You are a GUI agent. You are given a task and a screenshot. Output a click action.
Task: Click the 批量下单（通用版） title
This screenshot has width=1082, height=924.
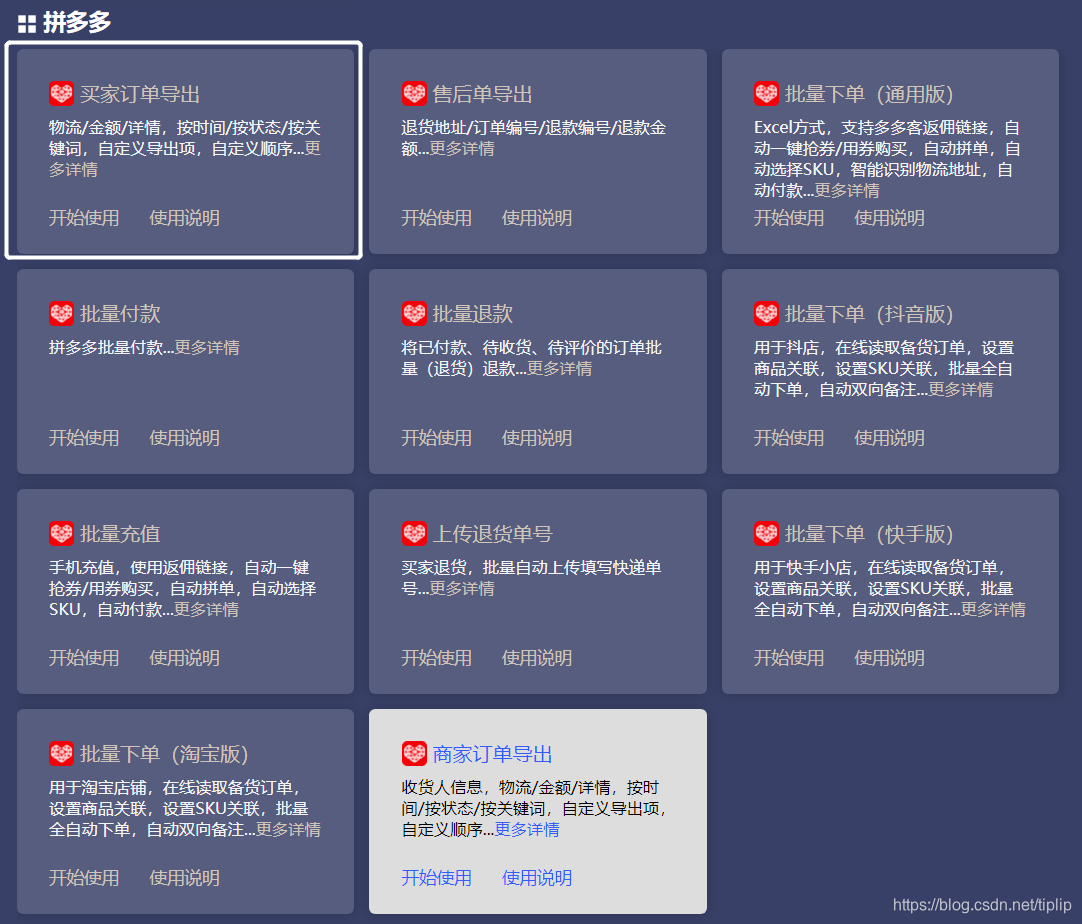click(x=869, y=94)
